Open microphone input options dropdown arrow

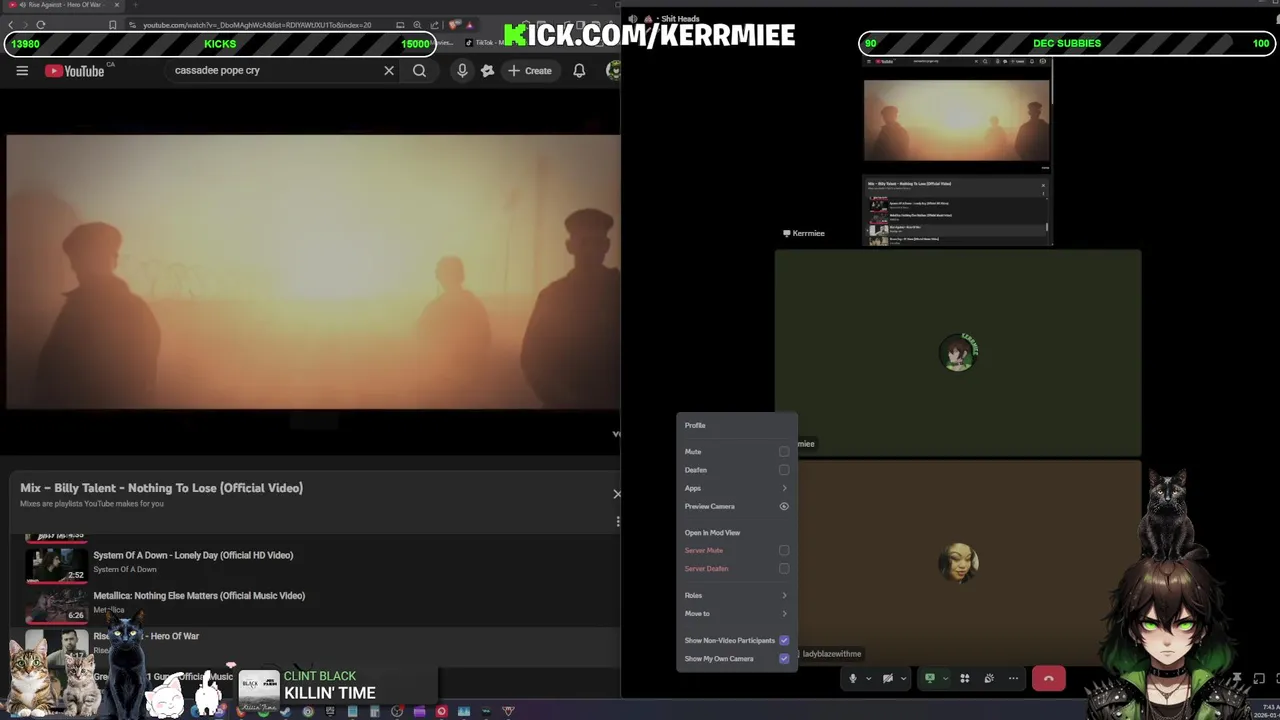(868, 678)
